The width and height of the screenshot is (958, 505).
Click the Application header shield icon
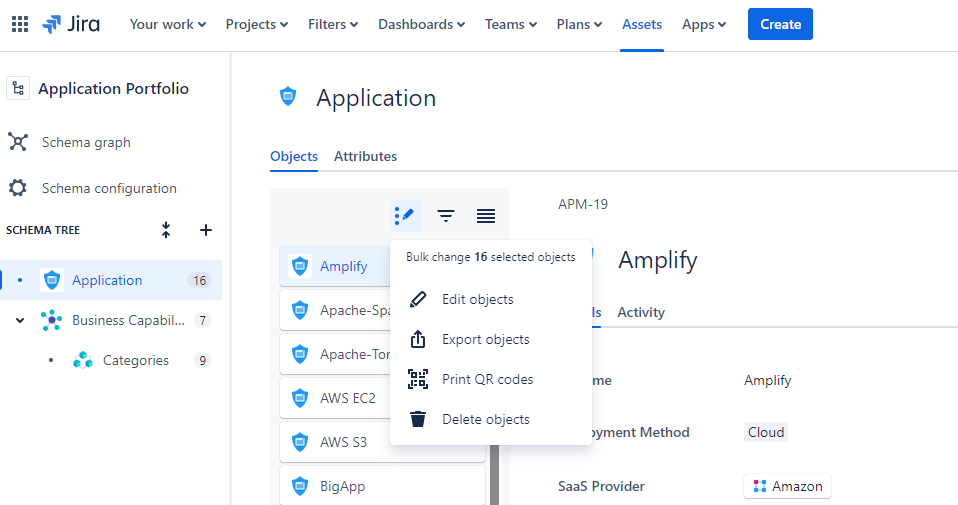point(288,96)
